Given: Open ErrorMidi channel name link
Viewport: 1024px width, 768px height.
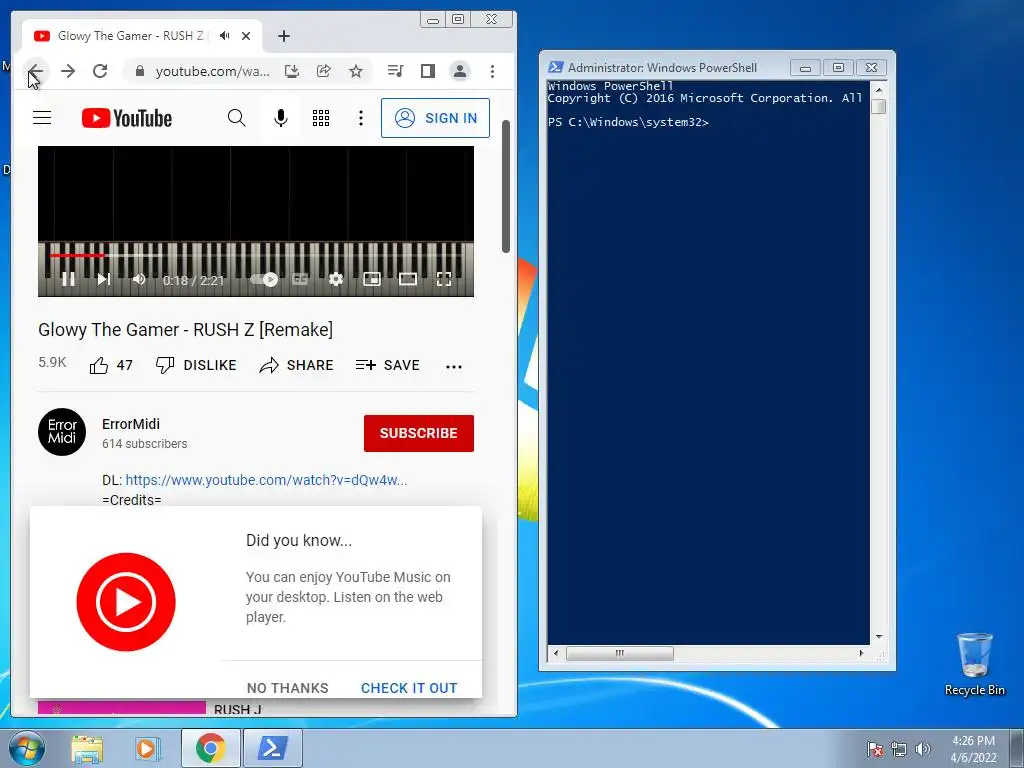Looking at the screenshot, I should click(x=131, y=424).
